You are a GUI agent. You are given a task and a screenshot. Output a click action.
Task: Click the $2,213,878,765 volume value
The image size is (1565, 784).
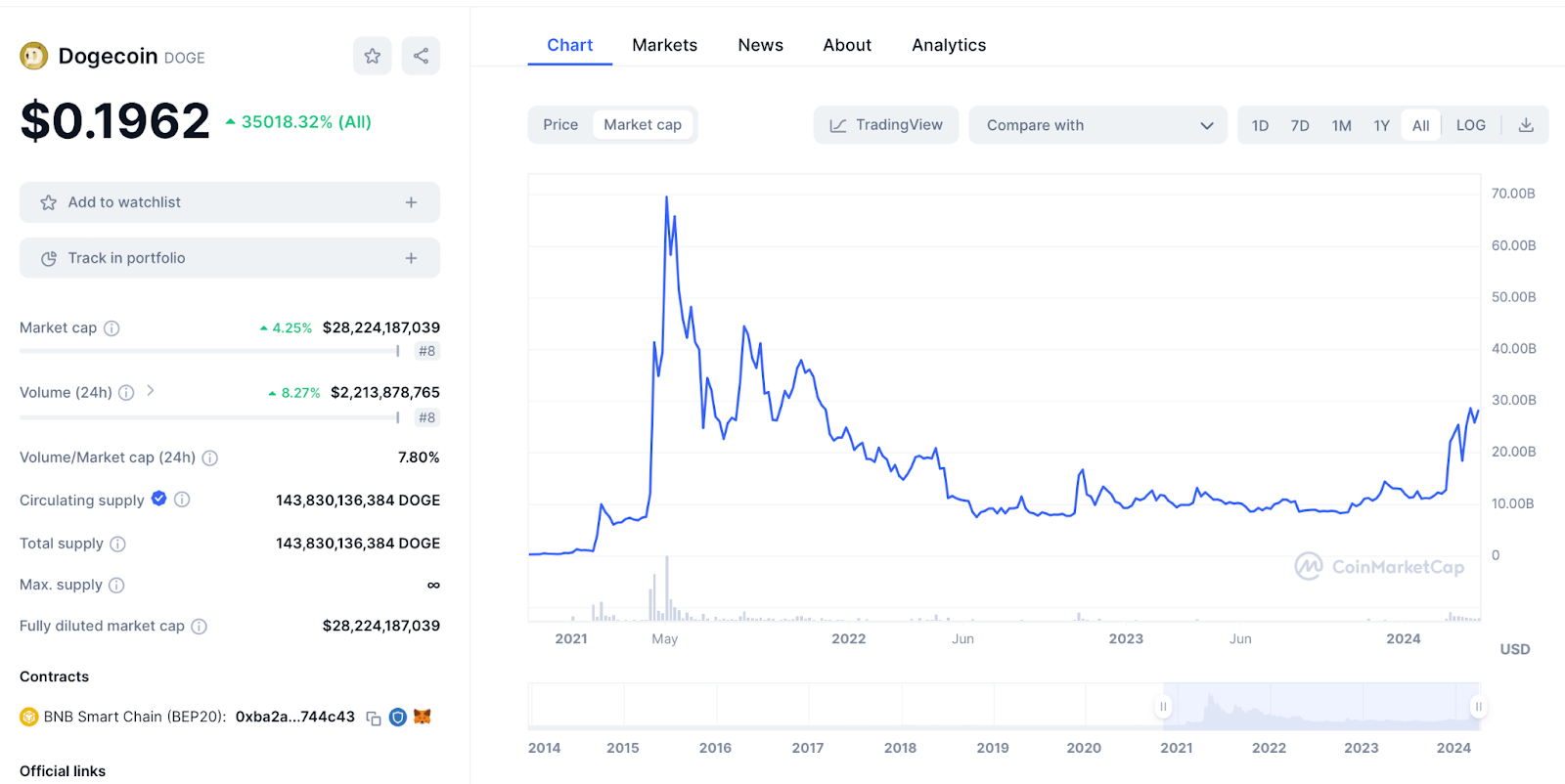385,392
